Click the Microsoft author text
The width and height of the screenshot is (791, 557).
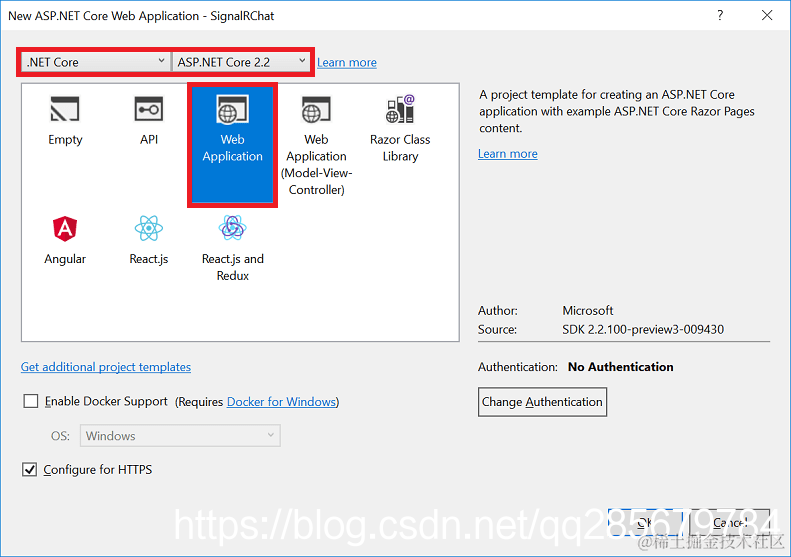coord(588,310)
